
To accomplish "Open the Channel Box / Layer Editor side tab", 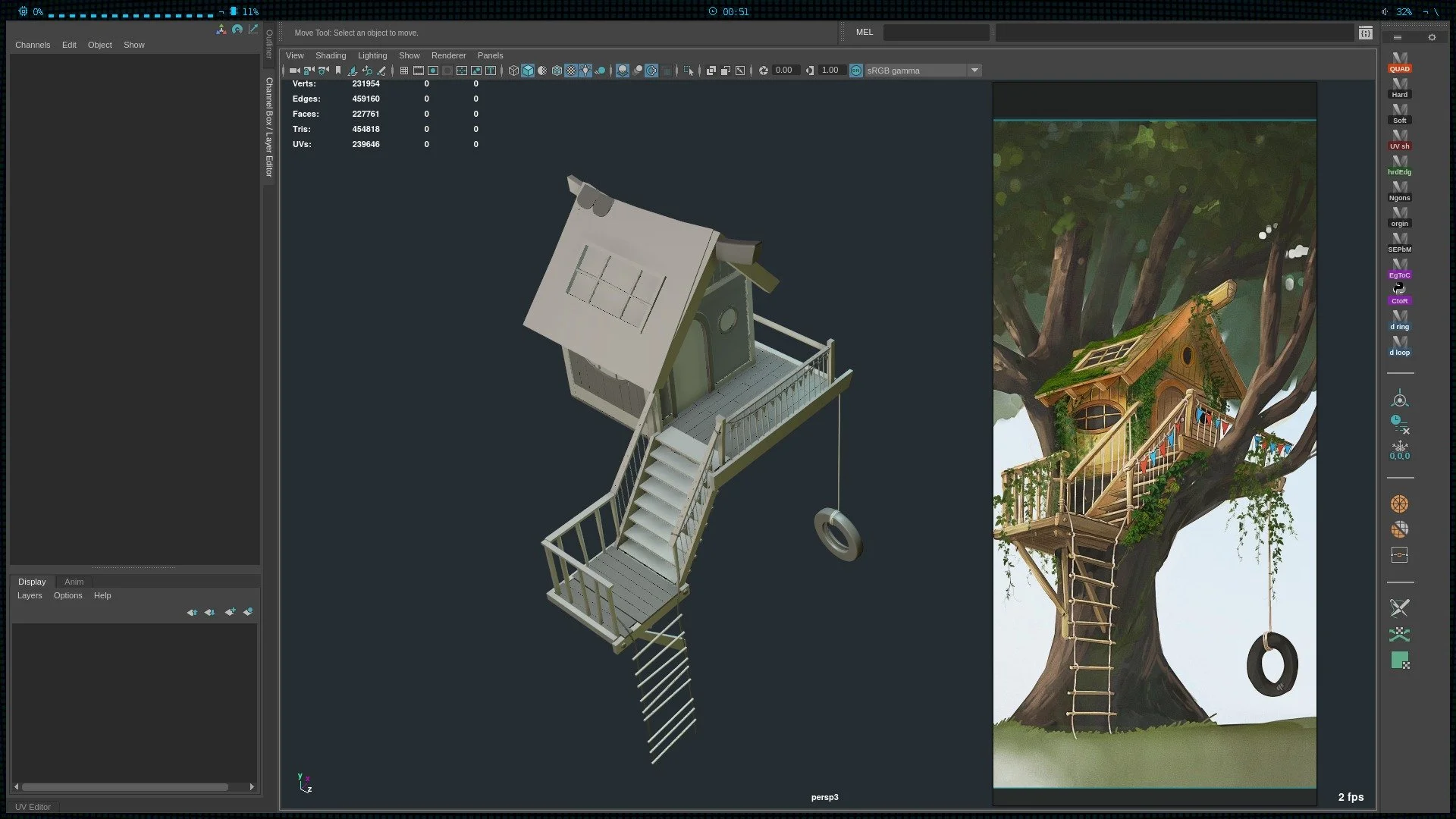I will [268, 127].
